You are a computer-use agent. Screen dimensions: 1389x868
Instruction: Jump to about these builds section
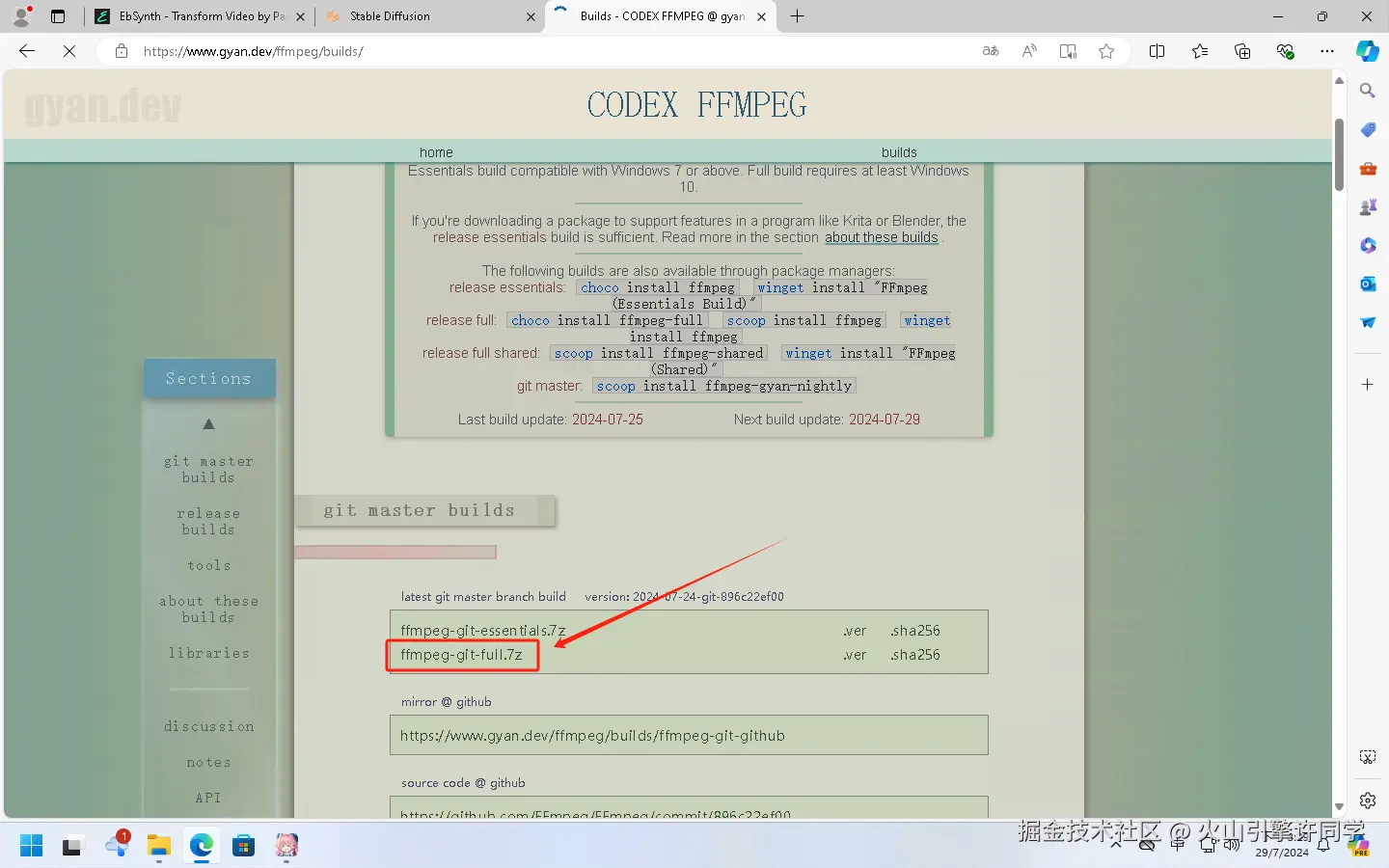(208, 610)
